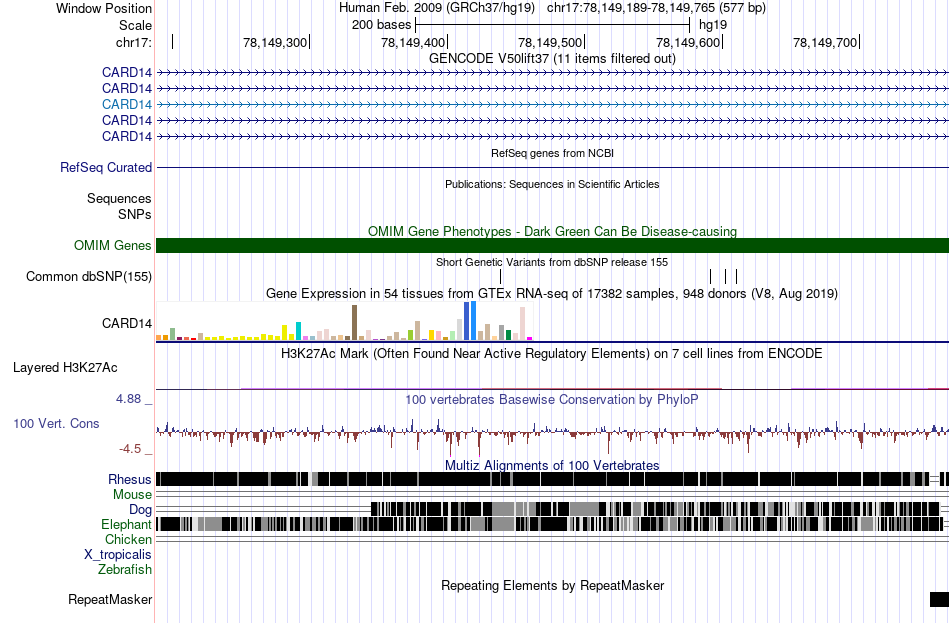Screen dimensions: 950x623
Task: Click the green bar at the left of GTEx chart
Action: (x=173, y=334)
